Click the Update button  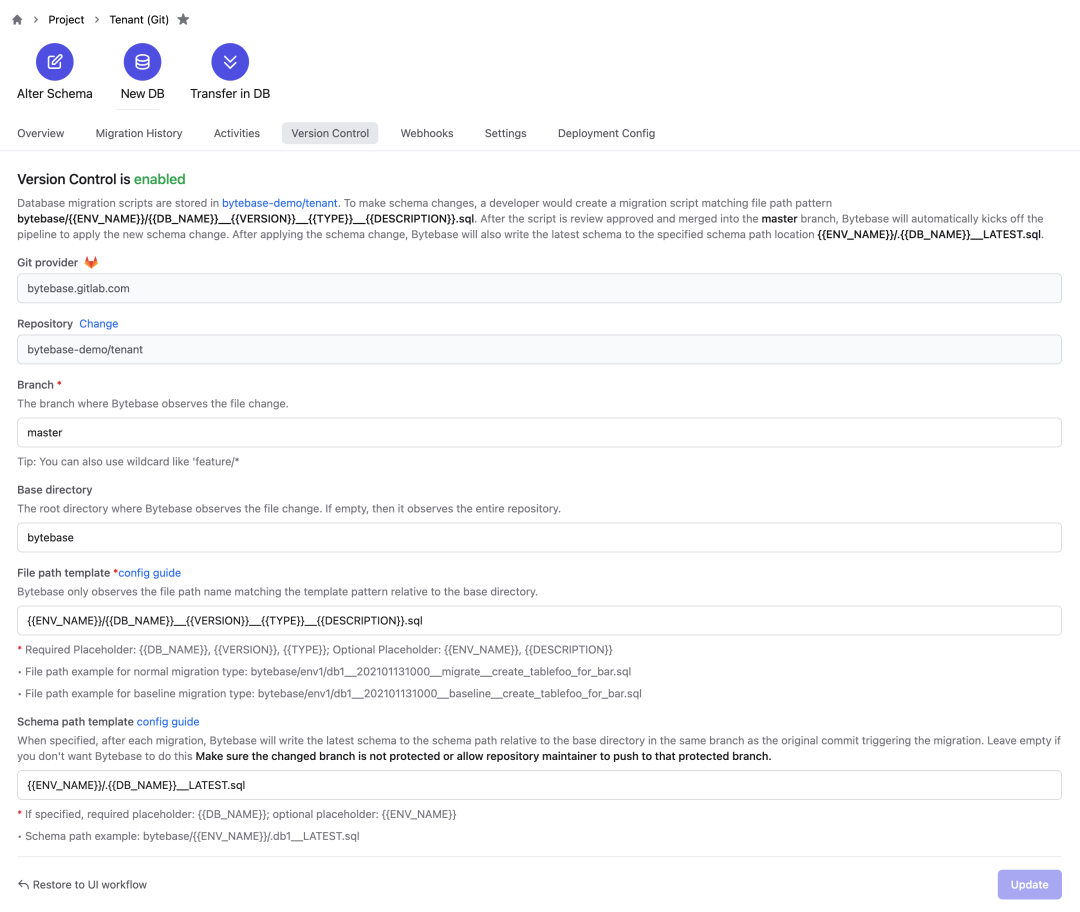pos(1030,884)
